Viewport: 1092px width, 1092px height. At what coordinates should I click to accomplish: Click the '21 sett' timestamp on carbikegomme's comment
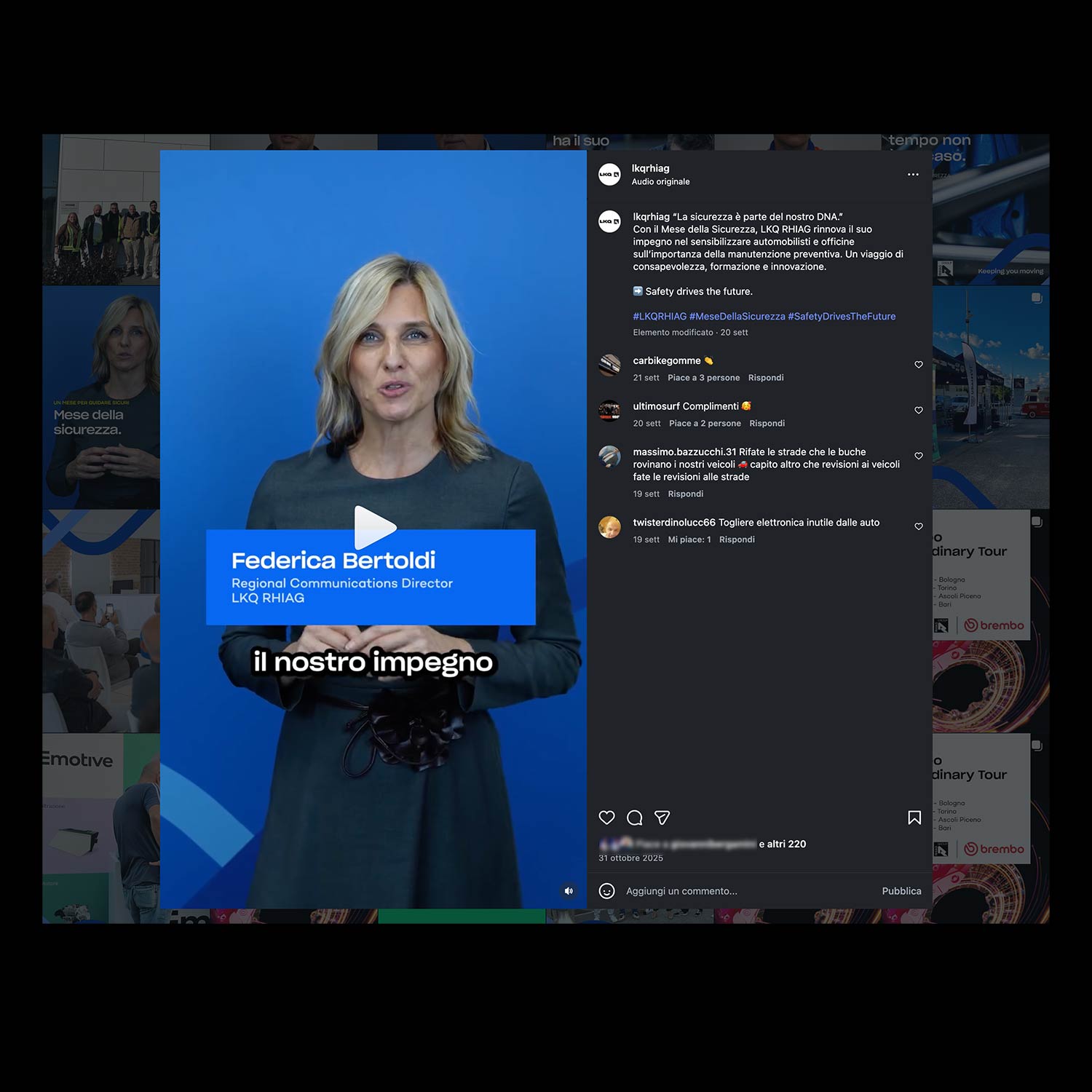(646, 378)
